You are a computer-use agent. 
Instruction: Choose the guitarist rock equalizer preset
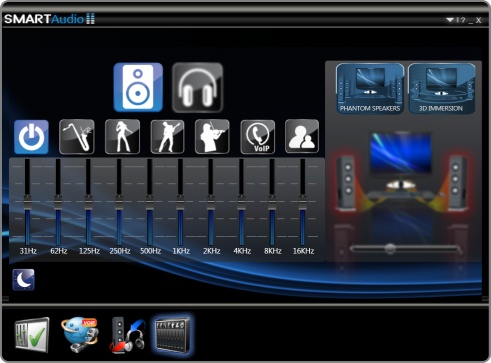pos(167,137)
